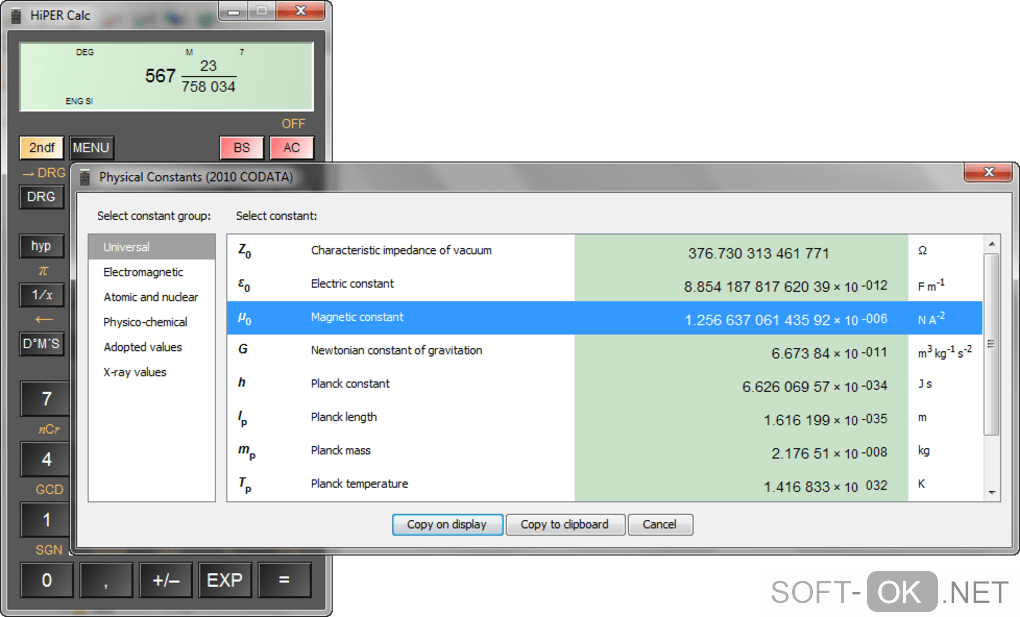The width and height of the screenshot is (1020, 617).
Task: Select the Electromagnetic constant group
Action: [x=152, y=272]
